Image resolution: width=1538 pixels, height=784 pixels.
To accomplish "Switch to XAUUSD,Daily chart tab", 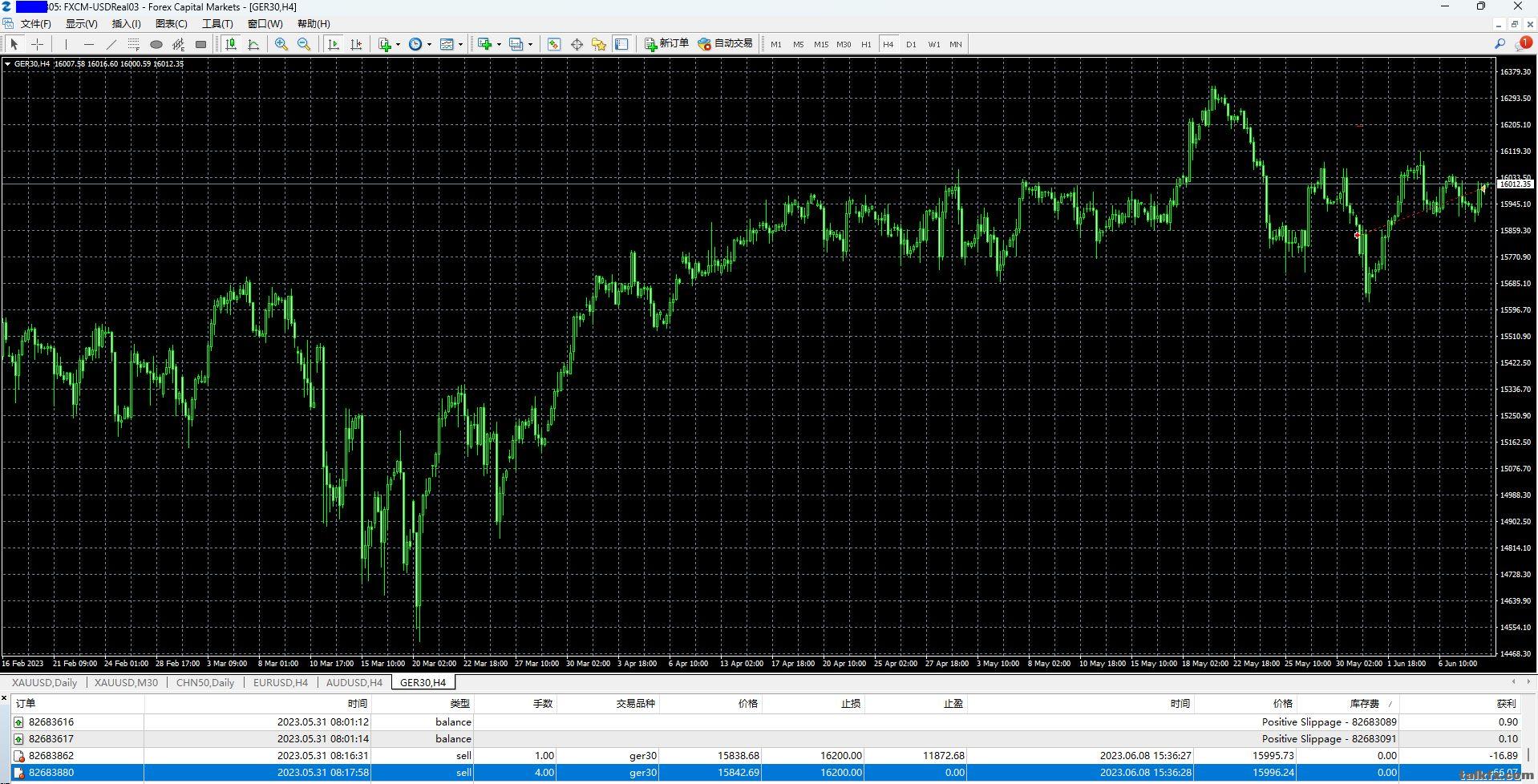I will (x=44, y=683).
